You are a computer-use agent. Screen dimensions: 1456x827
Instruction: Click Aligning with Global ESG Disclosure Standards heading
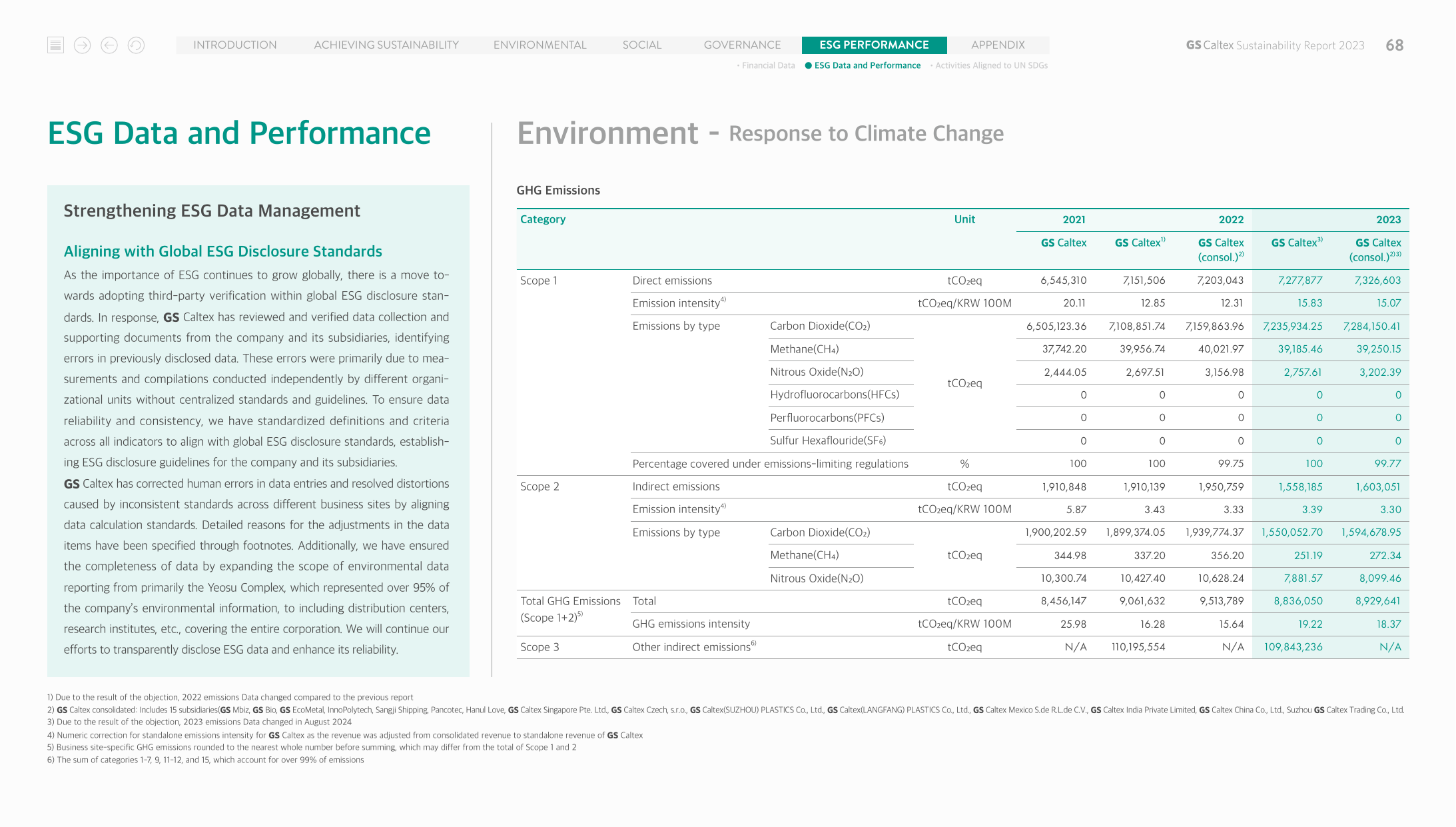223,251
